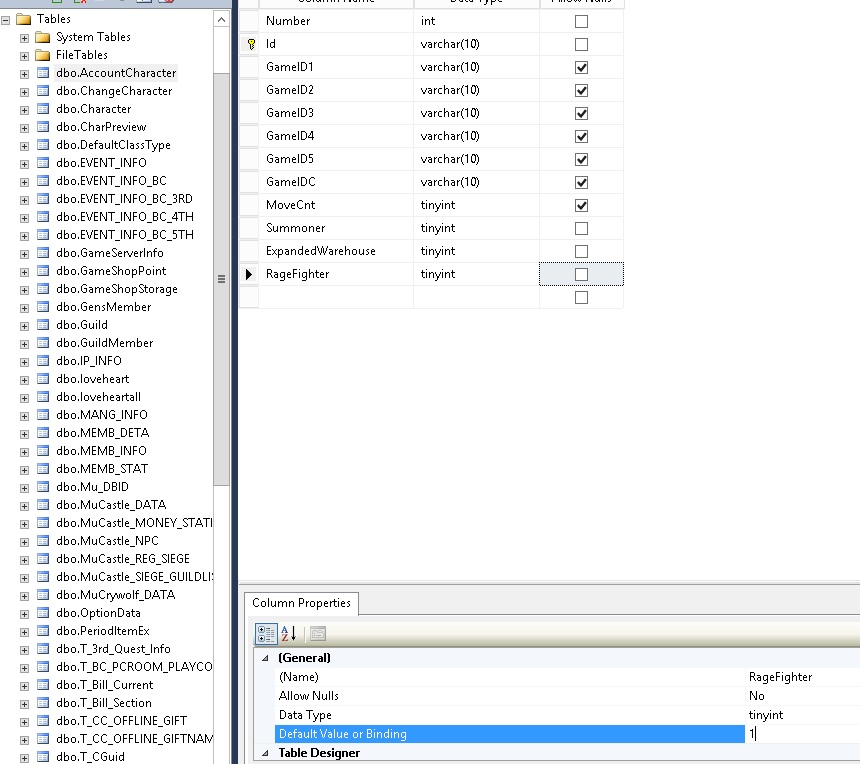Image resolution: width=860 pixels, height=764 pixels.
Task: Click the table icon for dbo.CharPreview
Action: tap(43, 127)
